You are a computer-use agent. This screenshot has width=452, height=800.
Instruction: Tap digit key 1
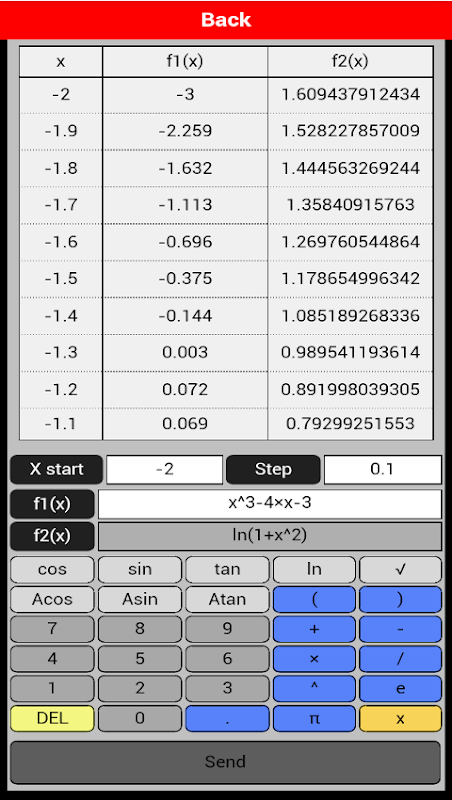tap(52, 689)
